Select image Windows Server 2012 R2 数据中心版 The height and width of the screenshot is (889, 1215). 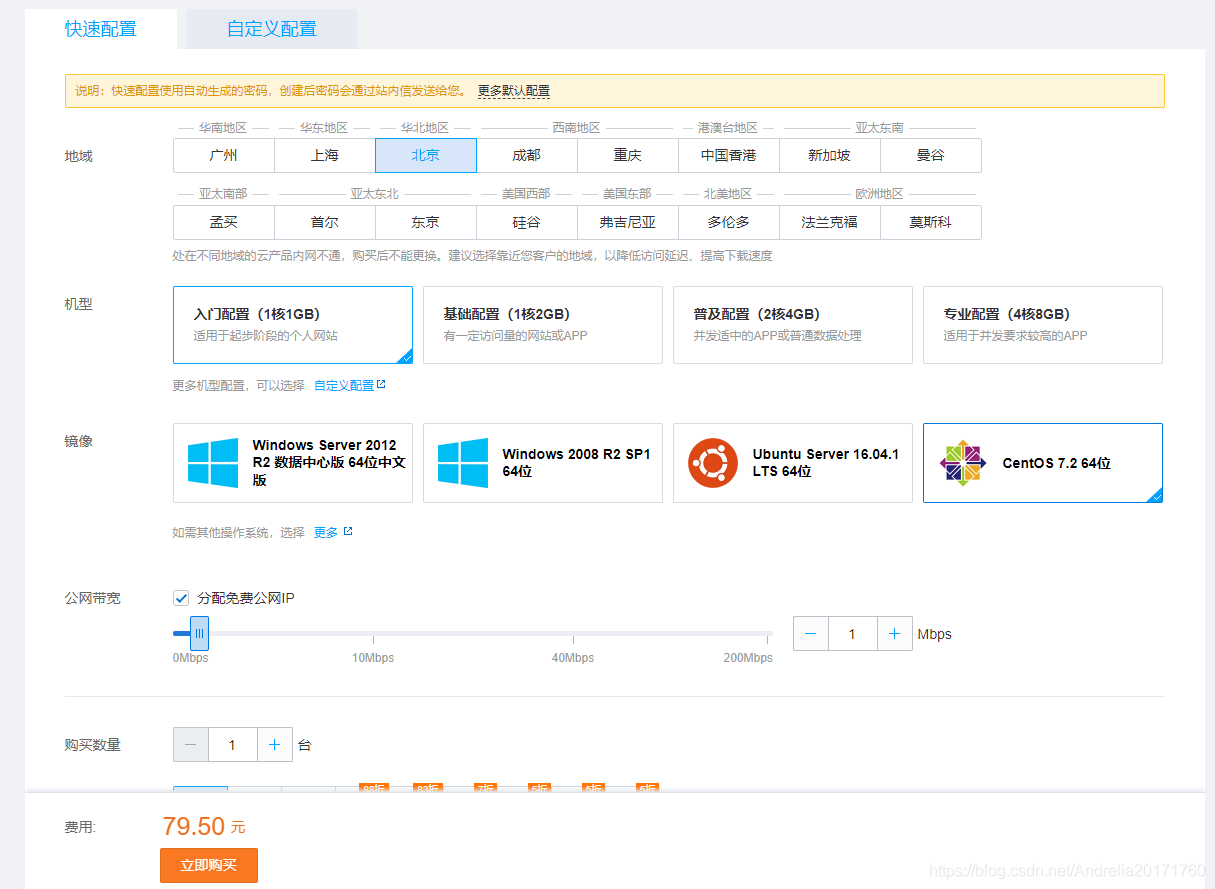point(293,463)
